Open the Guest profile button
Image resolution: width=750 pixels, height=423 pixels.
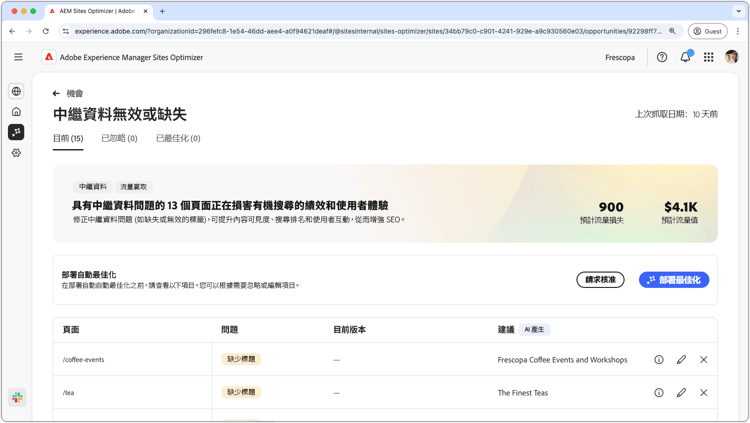707,31
